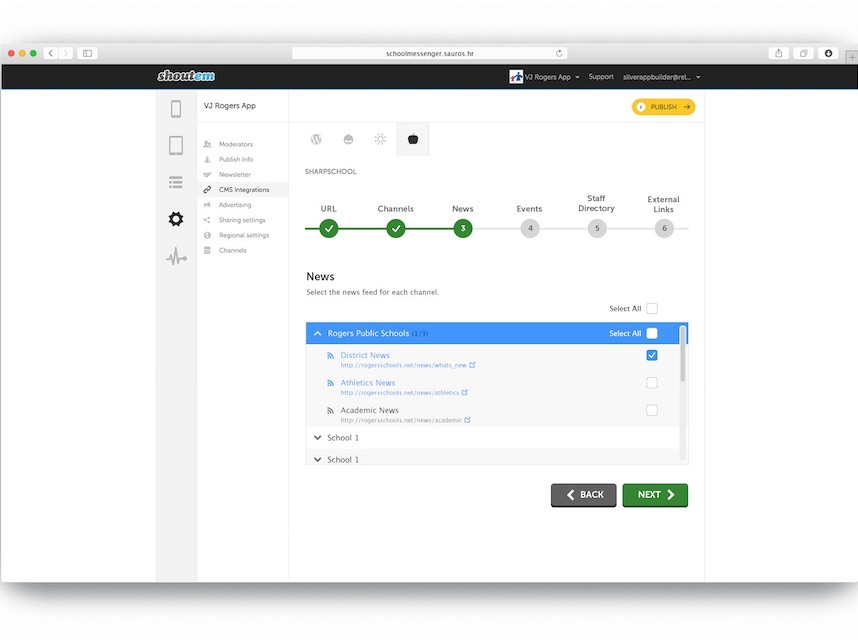Click the green NEXT button
Screen dimensions: 858x644
[655, 495]
